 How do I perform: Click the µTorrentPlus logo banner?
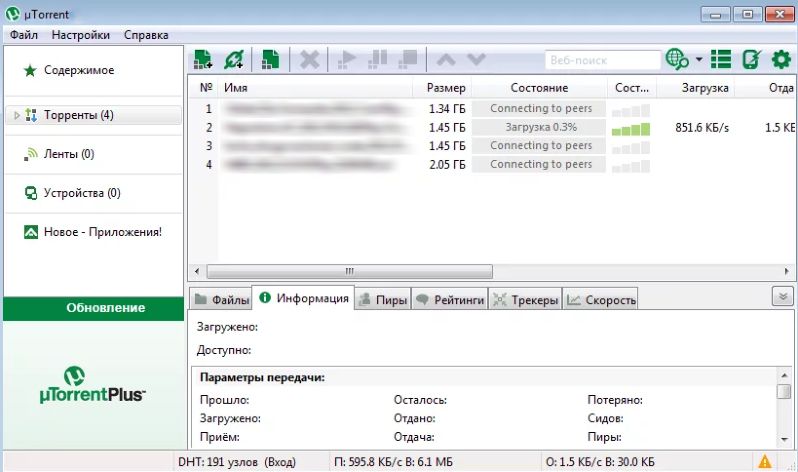[92, 385]
